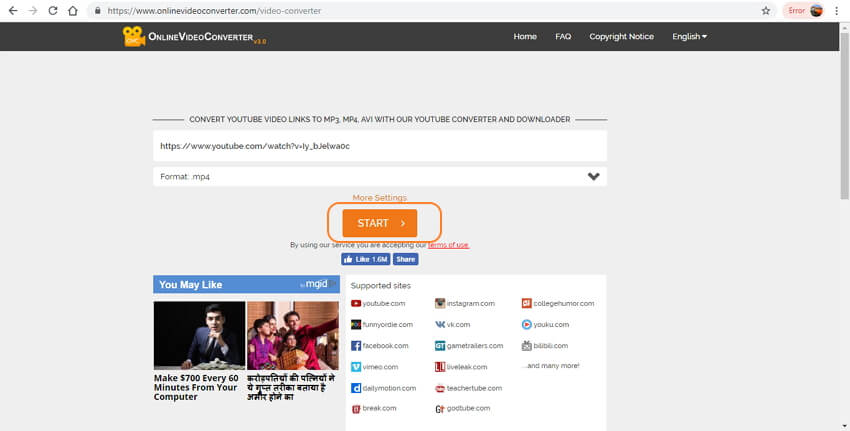Click the orange START button
Viewport: 850px width, 431px height.
[379, 223]
